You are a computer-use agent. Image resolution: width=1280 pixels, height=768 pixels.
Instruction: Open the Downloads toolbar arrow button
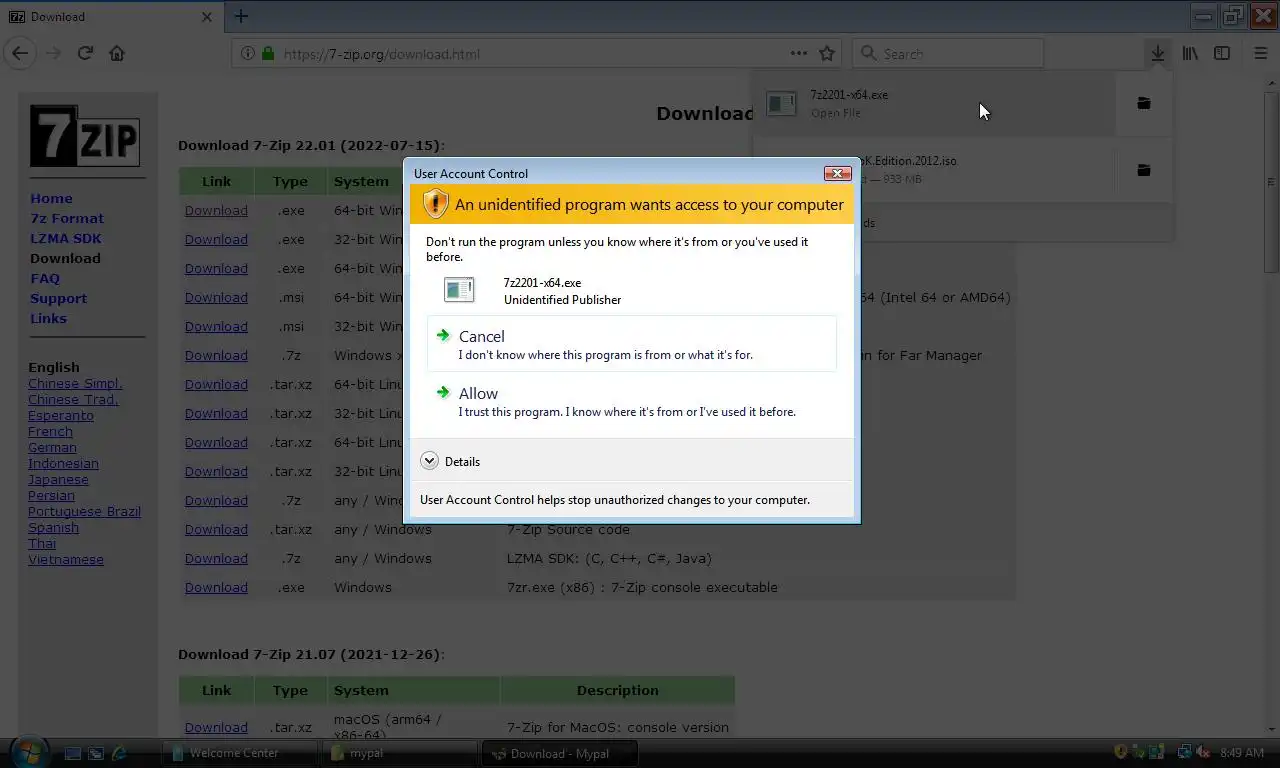tap(1157, 53)
